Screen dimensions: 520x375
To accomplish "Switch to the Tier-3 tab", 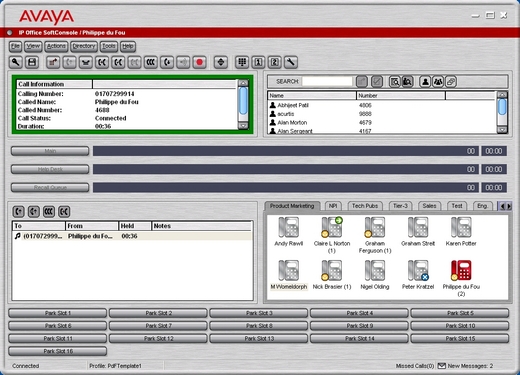I will click(400, 206).
